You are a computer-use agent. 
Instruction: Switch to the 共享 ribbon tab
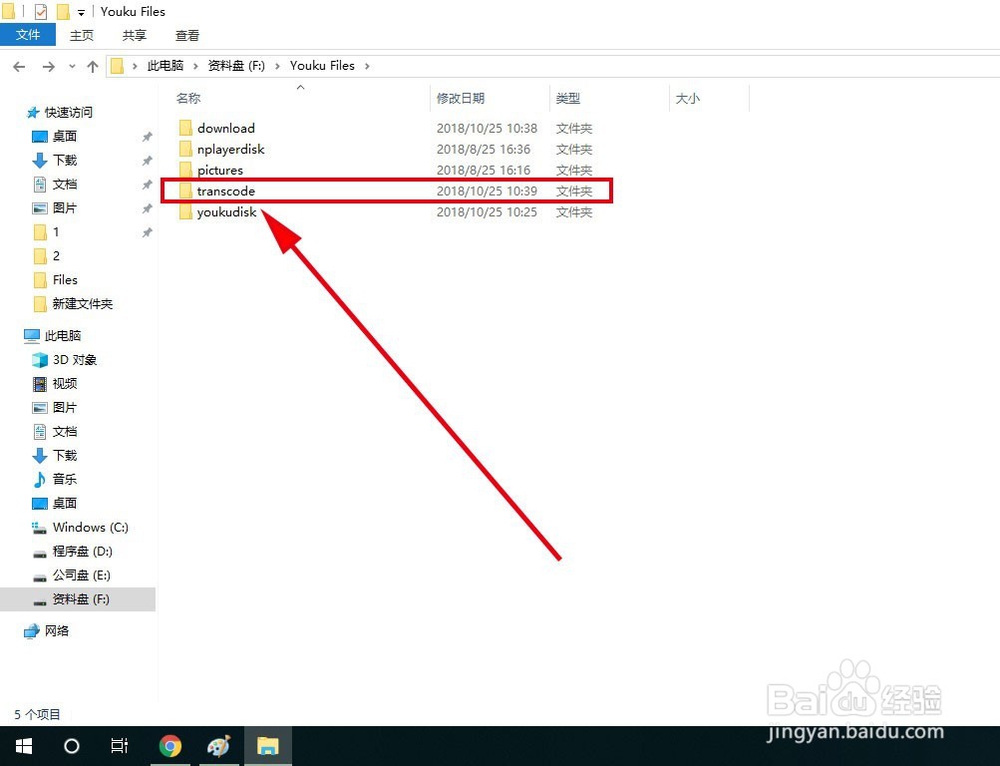135,36
